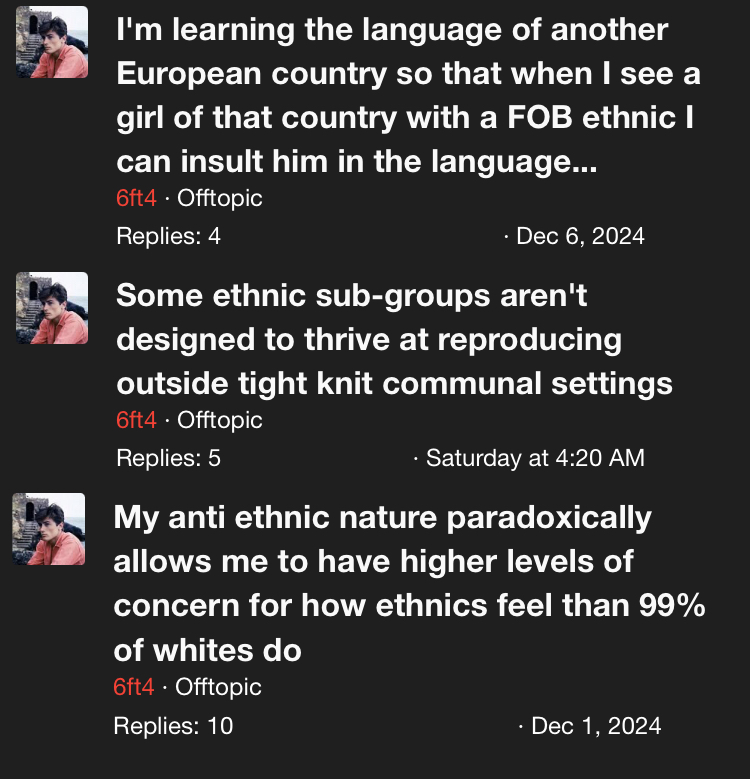750x779 pixels.
Task: Click the avatar beside the Dec 6, 2024 thread
Action: [52, 42]
